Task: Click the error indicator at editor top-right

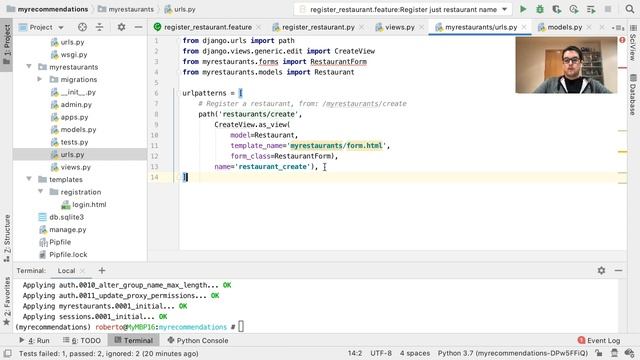Action: tap(622, 40)
